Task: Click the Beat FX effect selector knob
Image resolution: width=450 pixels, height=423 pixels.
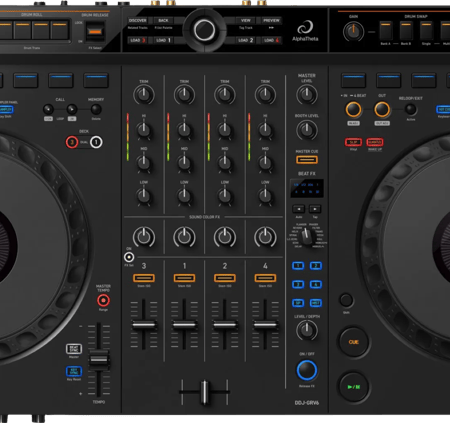Action: click(x=307, y=236)
